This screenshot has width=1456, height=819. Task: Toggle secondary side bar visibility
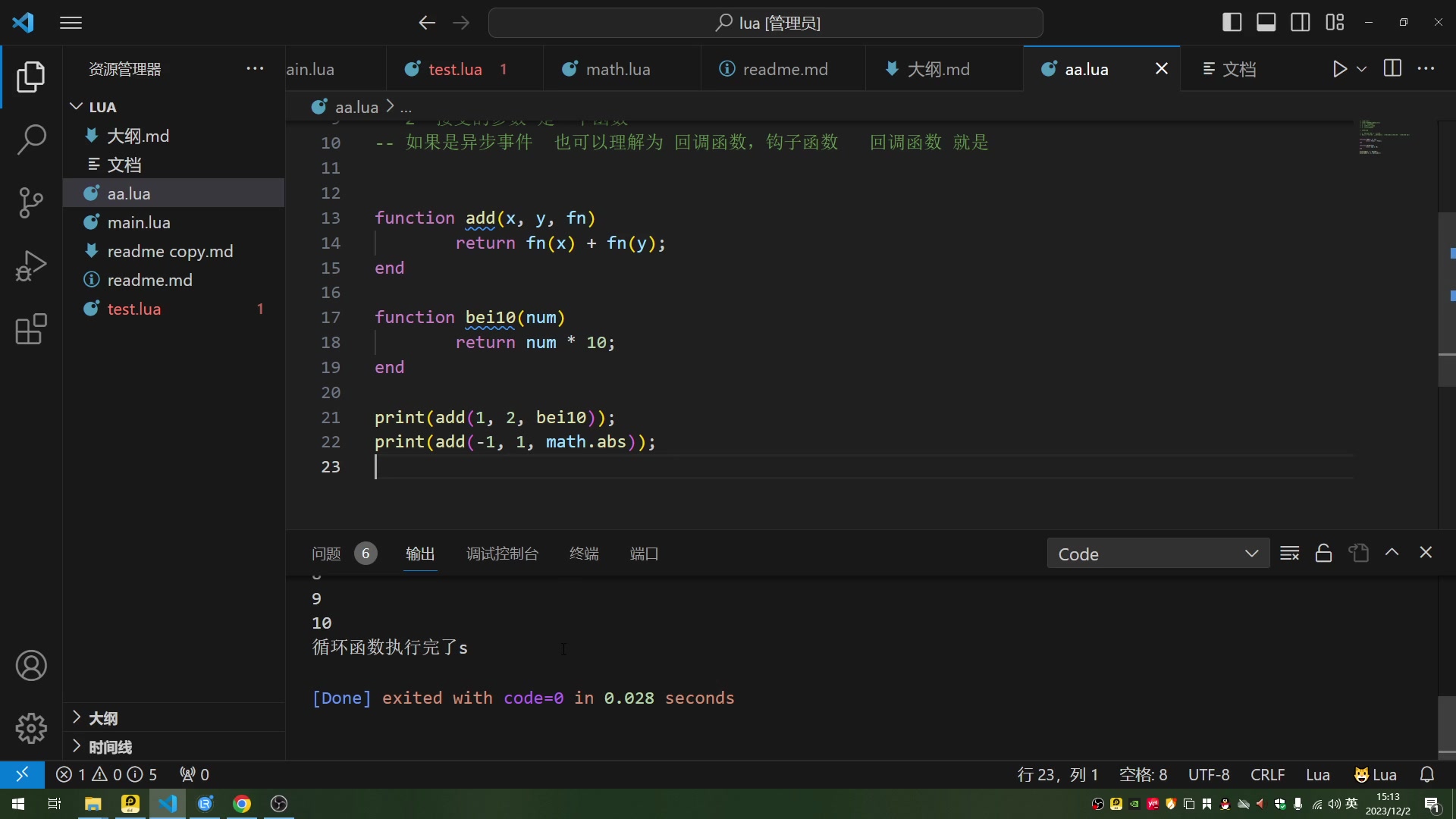click(1301, 23)
